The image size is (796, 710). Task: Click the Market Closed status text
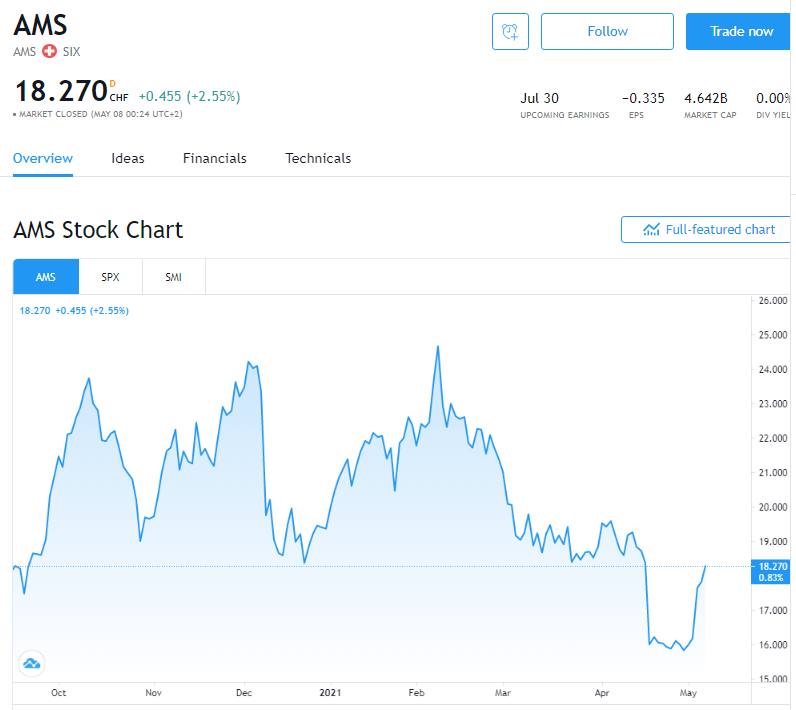(x=100, y=114)
